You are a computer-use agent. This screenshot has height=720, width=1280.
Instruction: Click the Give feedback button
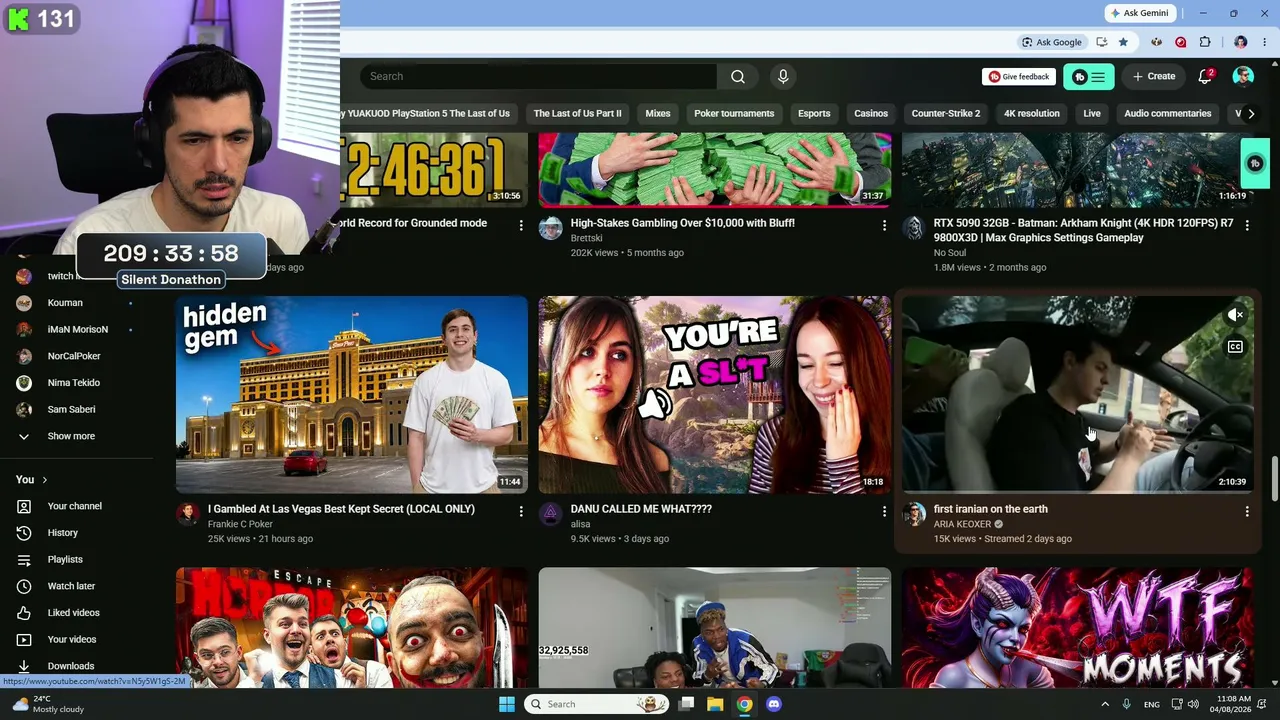[x=1019, y=77]
